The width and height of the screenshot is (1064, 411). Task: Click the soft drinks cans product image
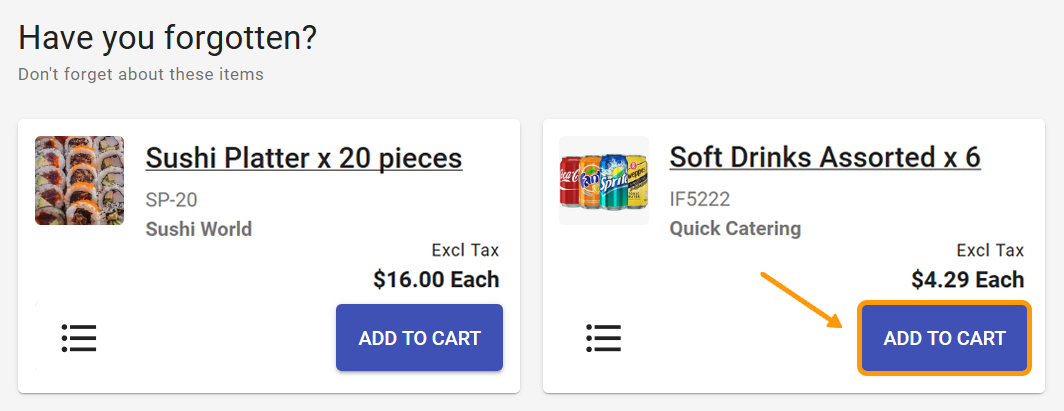tap(604, 180)
